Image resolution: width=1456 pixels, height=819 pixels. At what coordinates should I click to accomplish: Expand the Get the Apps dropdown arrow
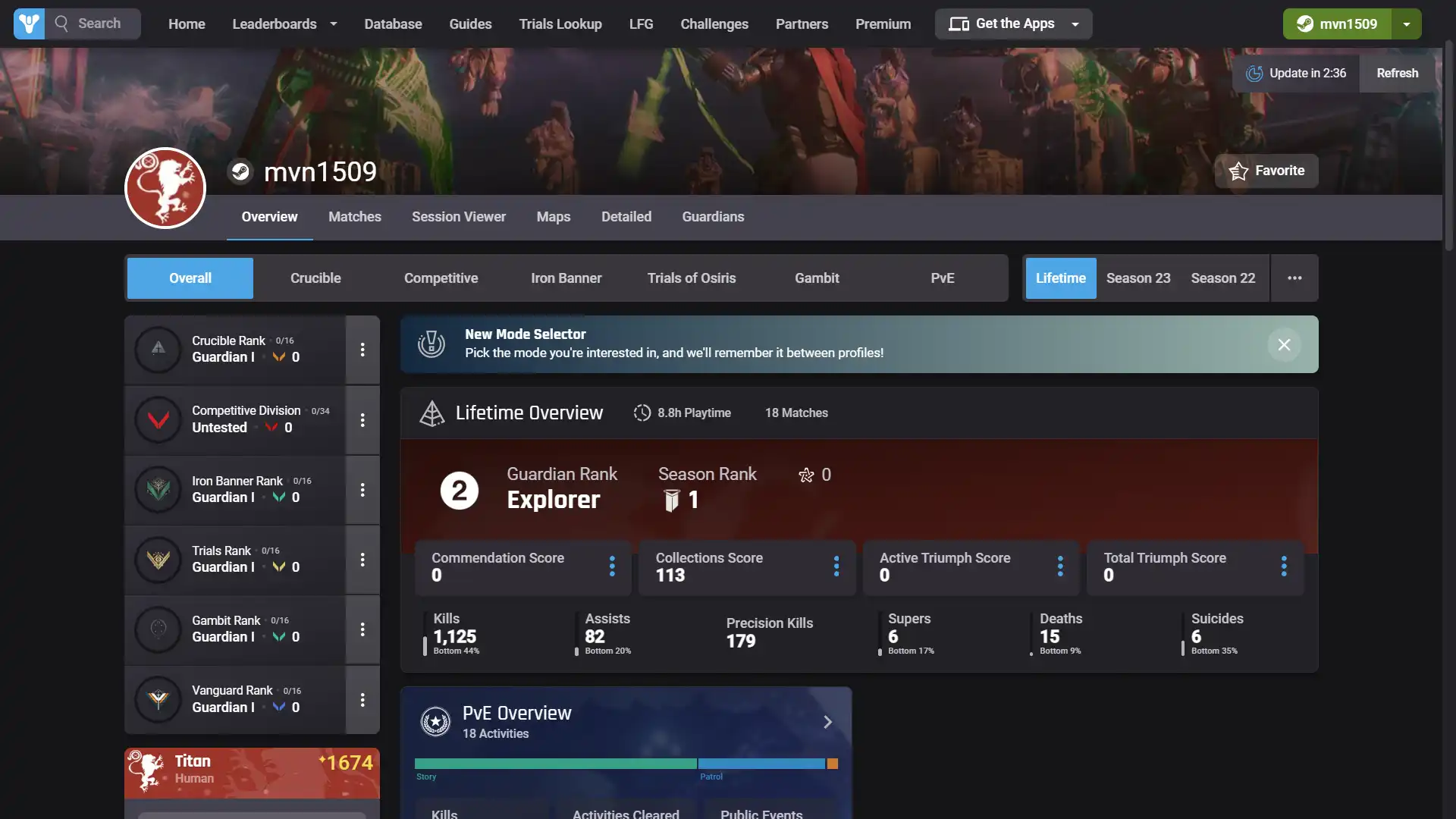tap(1075, 24)
